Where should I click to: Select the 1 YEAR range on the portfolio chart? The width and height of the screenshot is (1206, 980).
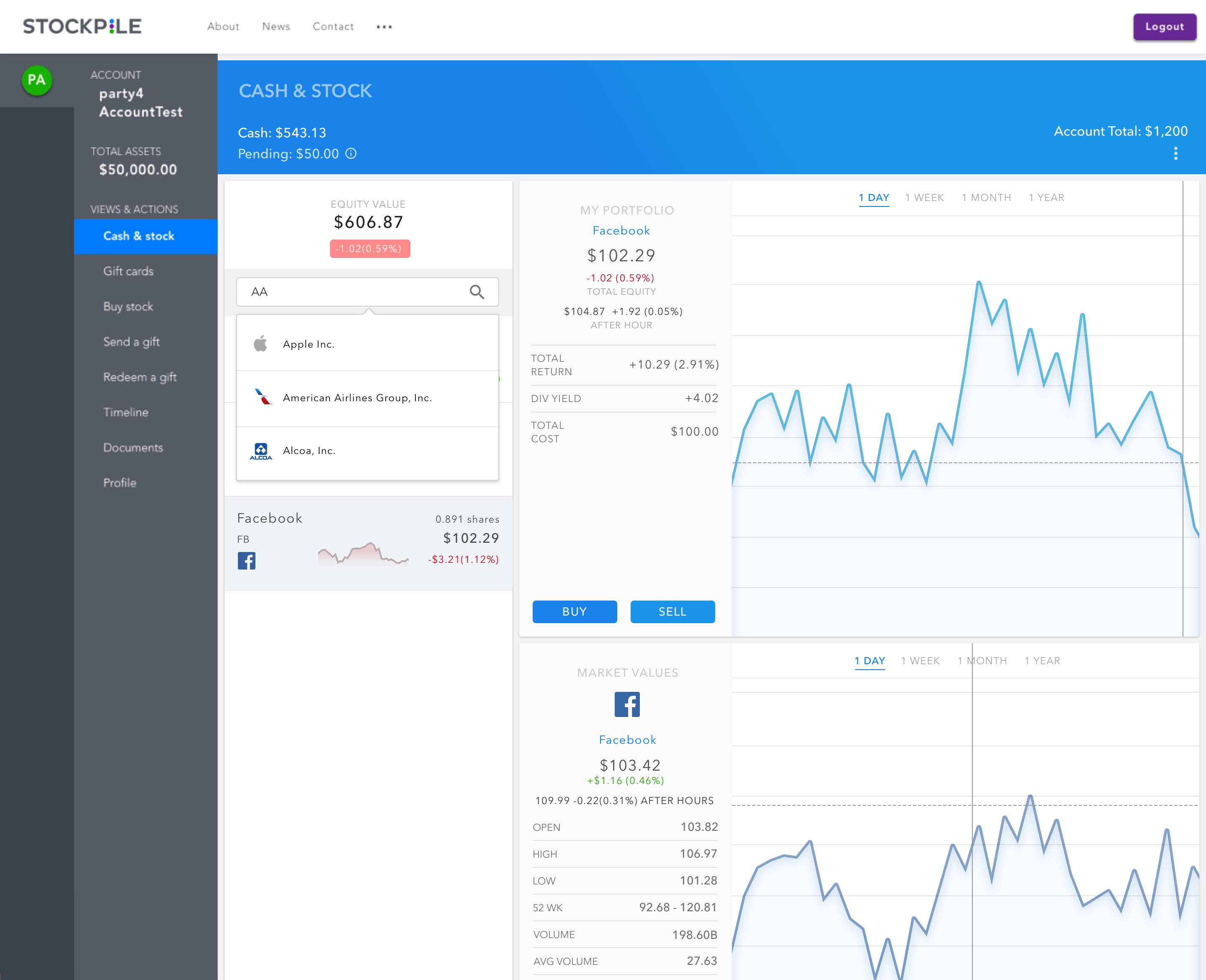(1046, 197)
